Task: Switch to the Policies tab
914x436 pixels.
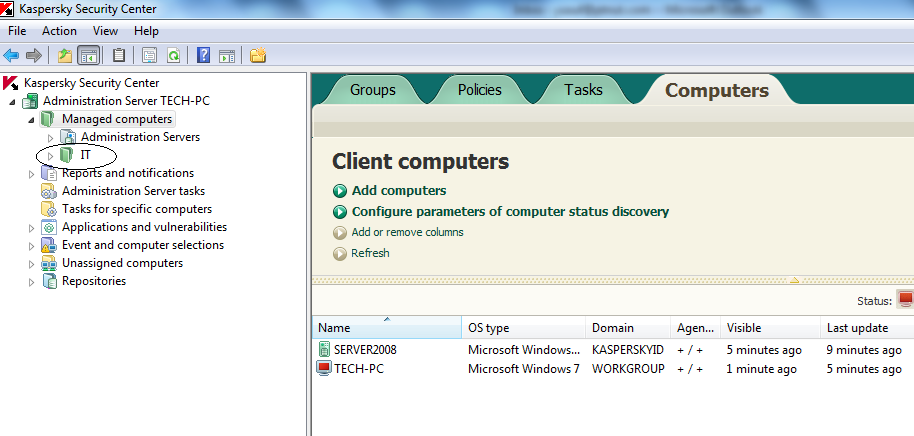Action: (x=480, y=90)
